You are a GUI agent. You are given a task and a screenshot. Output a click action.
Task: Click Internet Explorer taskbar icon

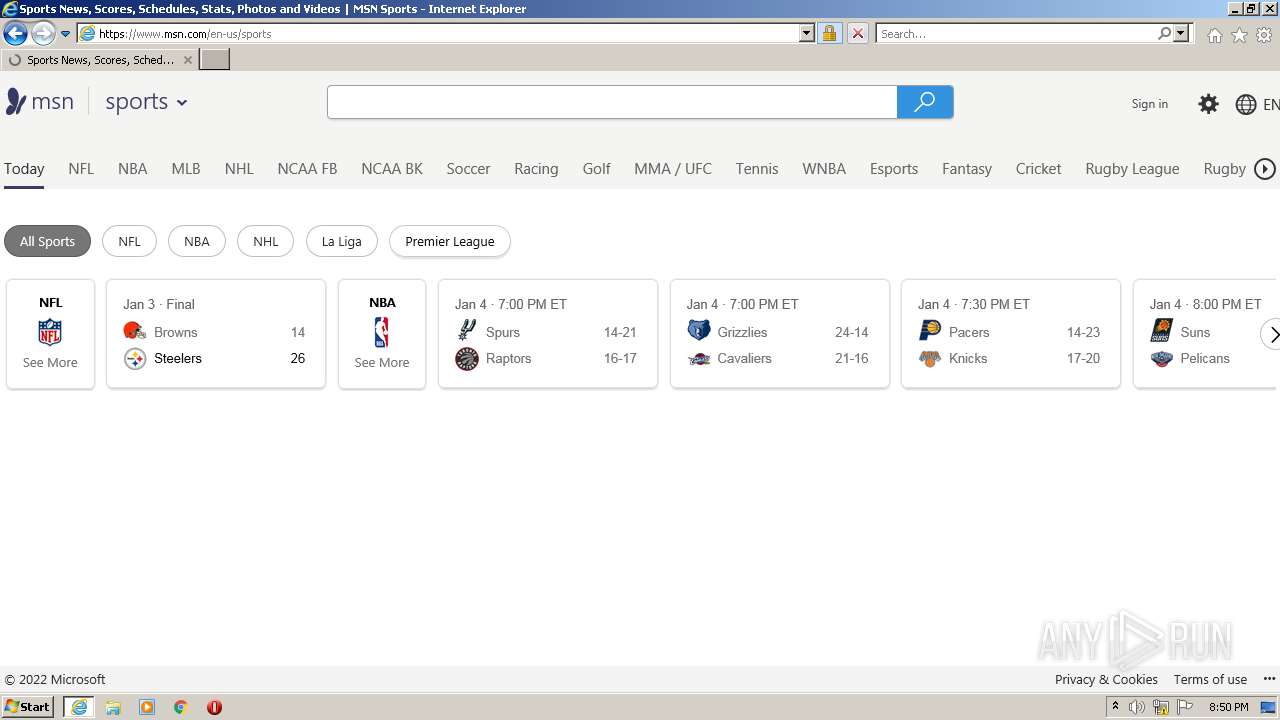79,707
